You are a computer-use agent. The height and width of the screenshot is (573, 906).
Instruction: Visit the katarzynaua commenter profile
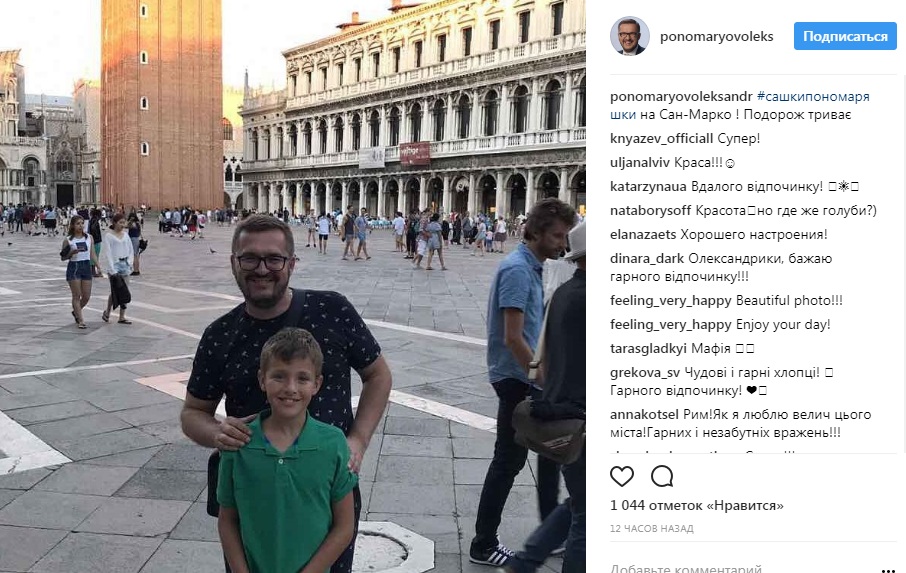(648, 187)
